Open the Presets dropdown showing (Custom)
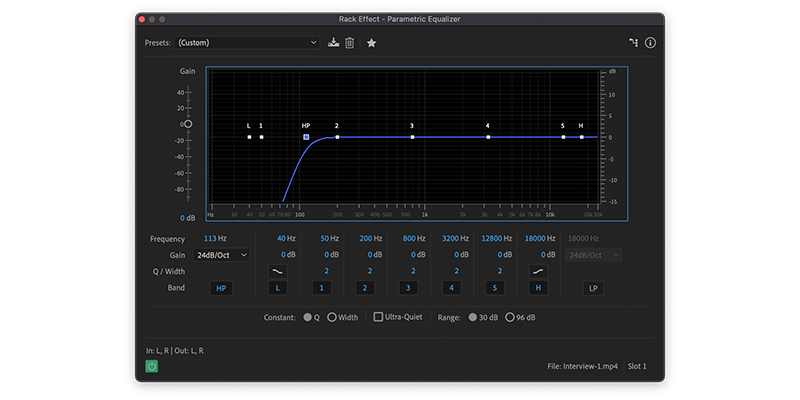Viewport: 800px width, 400px height. (x=247, y=43)
